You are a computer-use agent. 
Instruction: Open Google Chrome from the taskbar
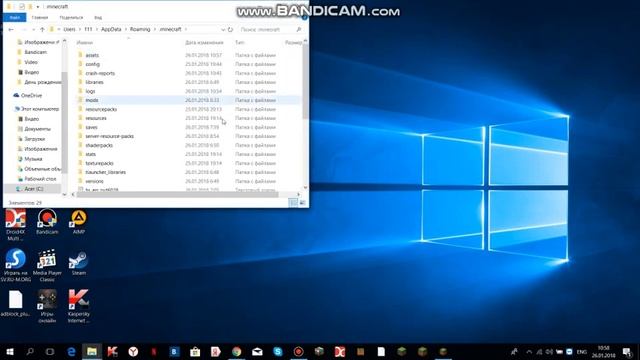tap(236, 351)
